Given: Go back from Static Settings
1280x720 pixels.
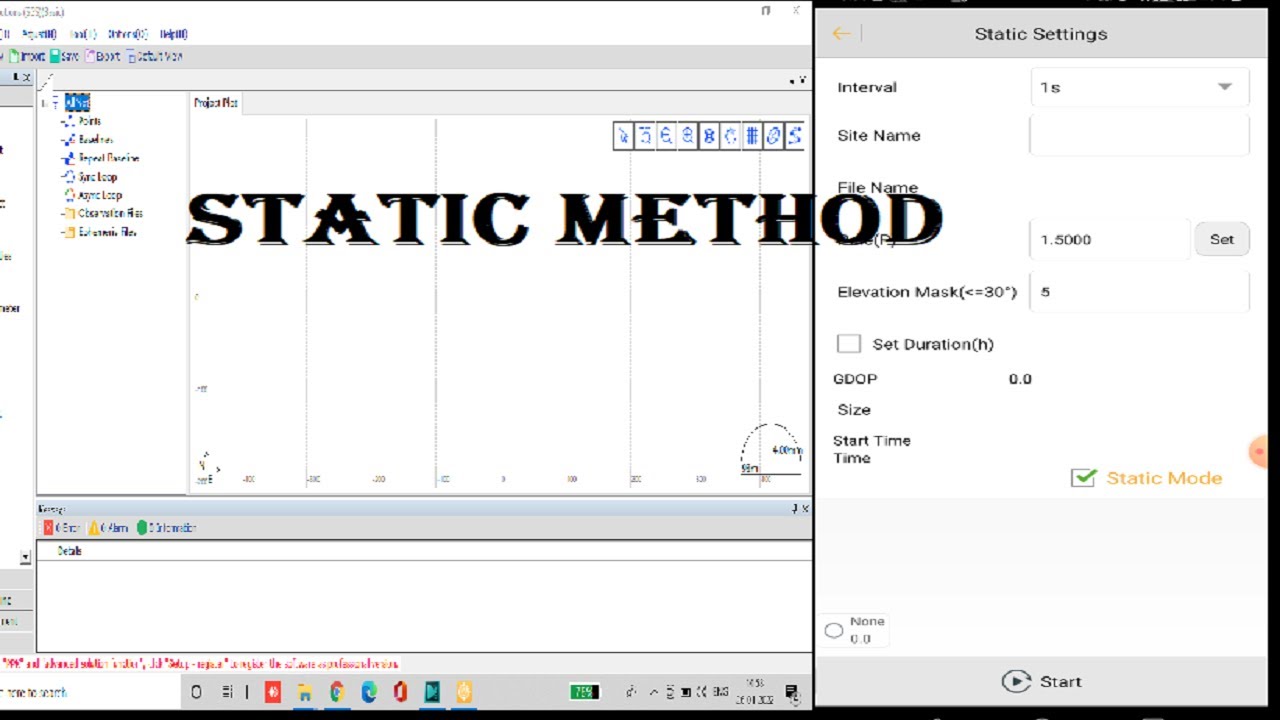Looking at the screenshot, I should pos(841,34).
